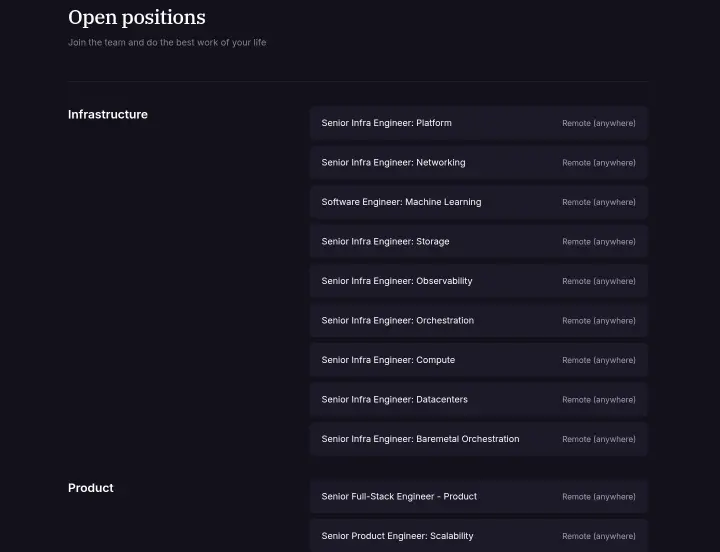Viewport: 720px width, 552px height.
Task: Click Senior Infra Engineer: Orchestration job
Action: (478, 321)
